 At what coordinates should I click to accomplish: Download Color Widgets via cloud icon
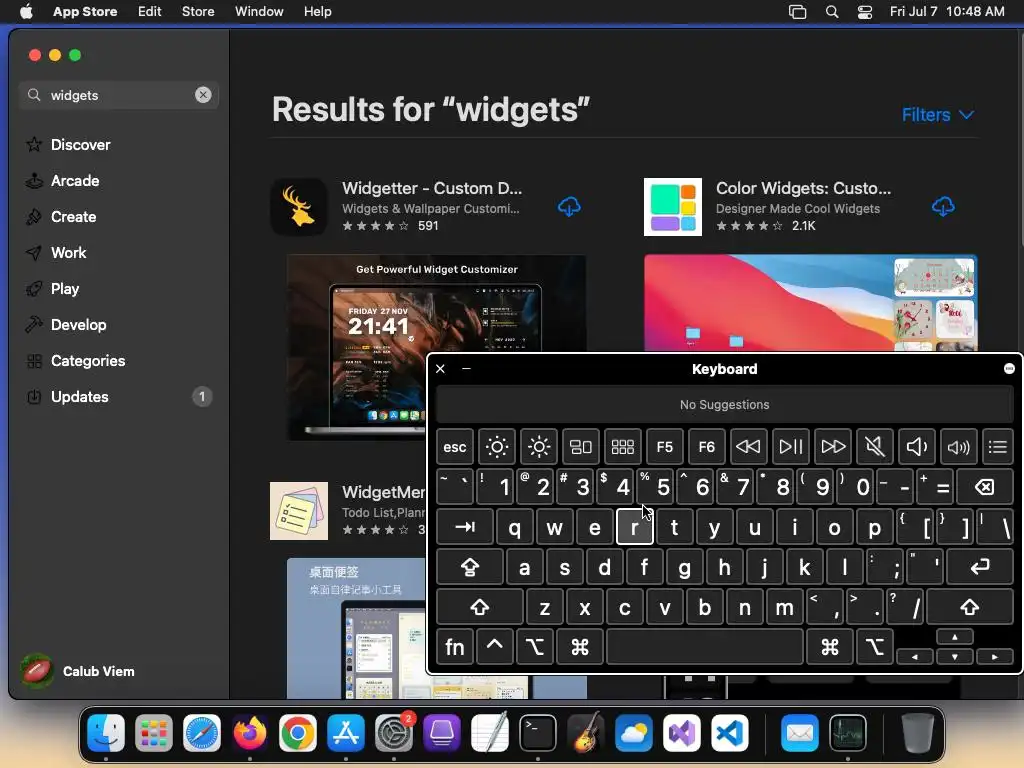pos(942,207)
